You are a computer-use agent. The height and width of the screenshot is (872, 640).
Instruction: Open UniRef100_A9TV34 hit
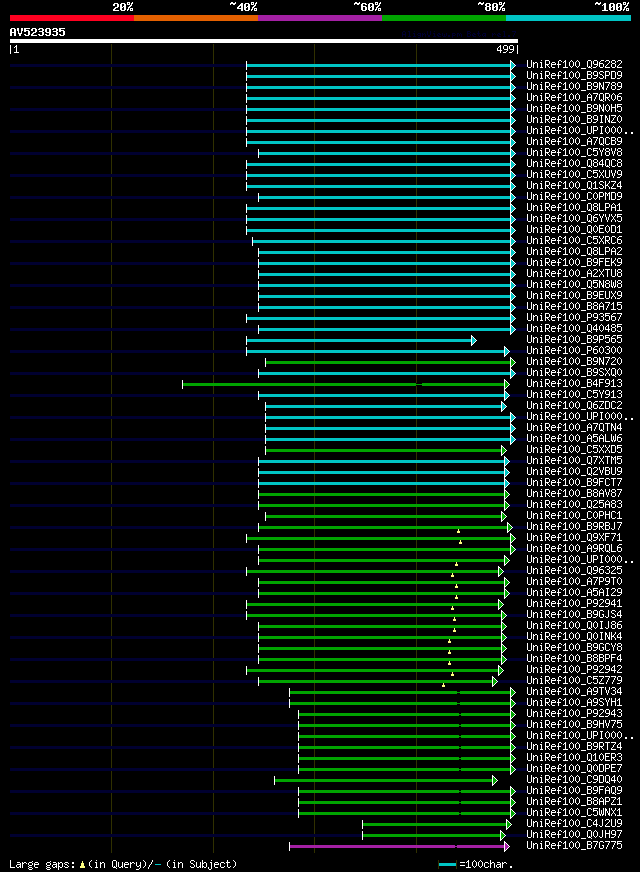tap(574, 692)
